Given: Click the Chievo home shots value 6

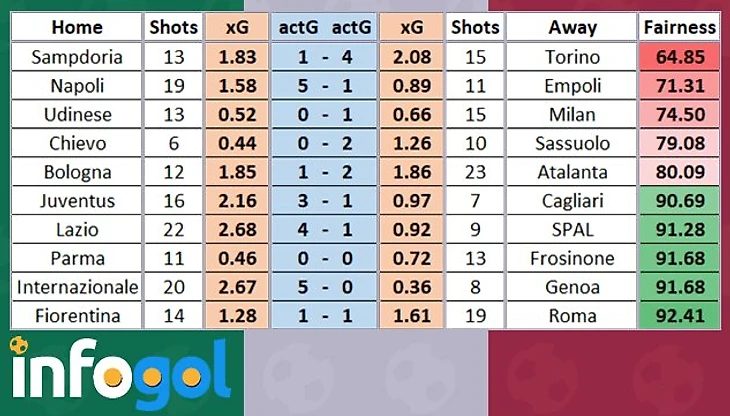Looking at the screenshot, I should coord(173,143).
